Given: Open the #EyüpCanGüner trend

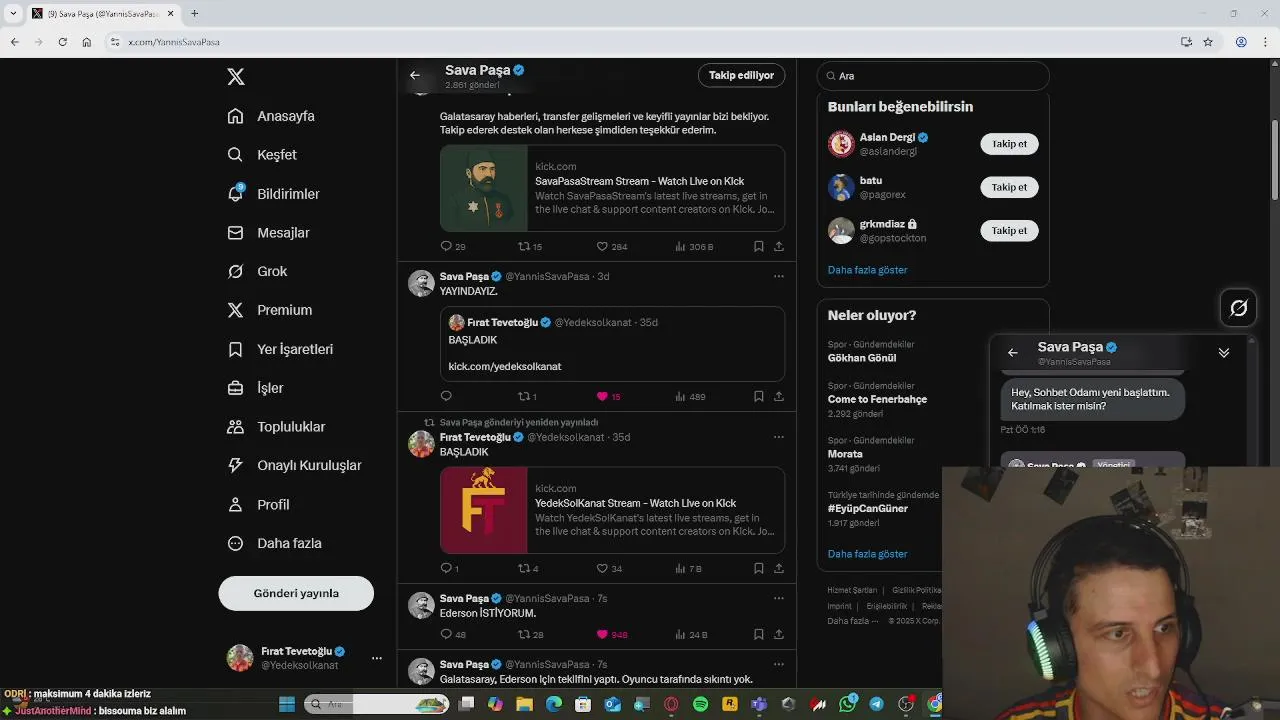Looking at the screenshot, I should (x=867, y=508).
